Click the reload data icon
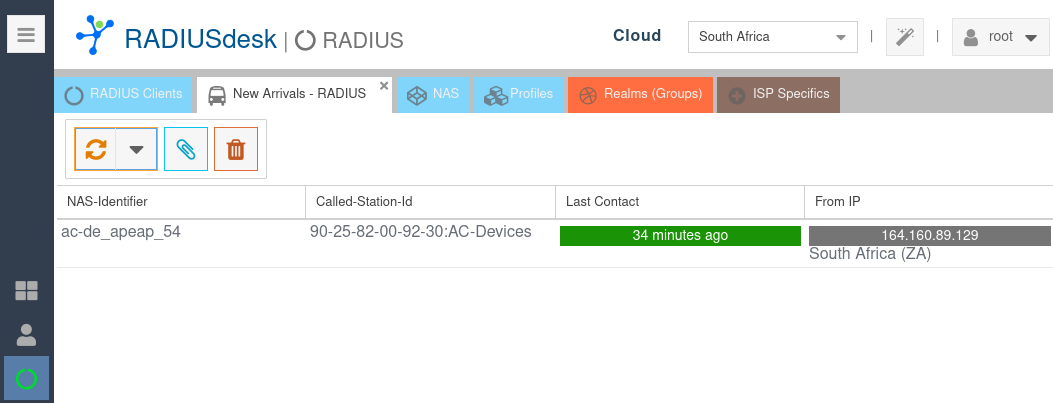The image size is (1053, 403). coord(95,150)
